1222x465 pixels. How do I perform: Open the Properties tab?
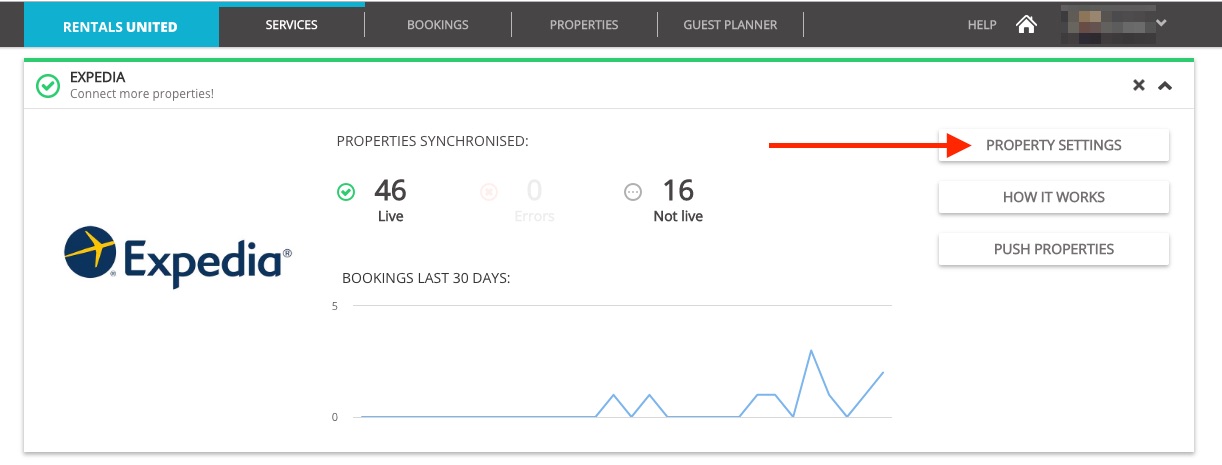(584, 25)
